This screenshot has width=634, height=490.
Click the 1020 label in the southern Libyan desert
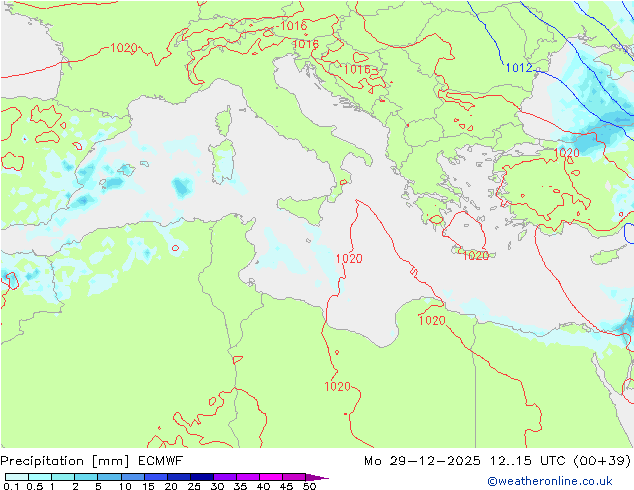click(x=338, y=387)
